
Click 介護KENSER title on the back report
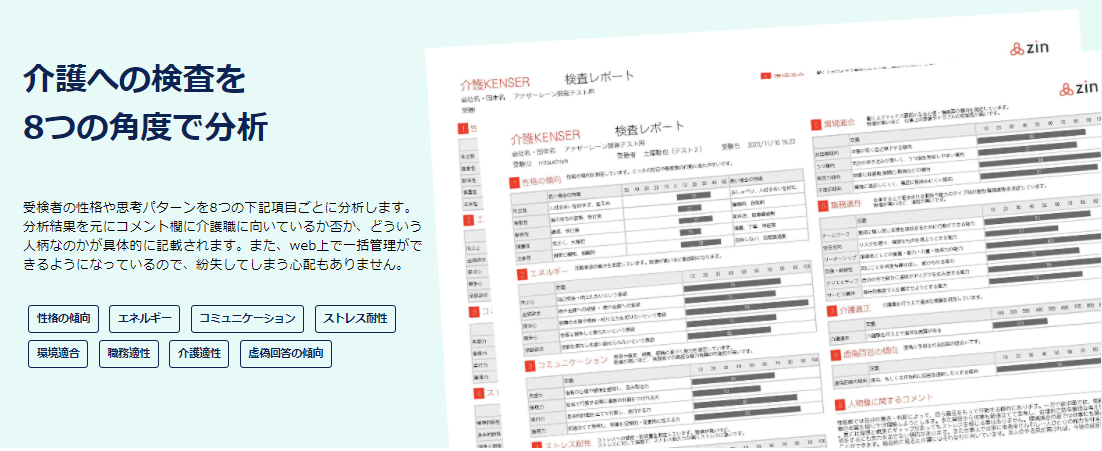495,83
